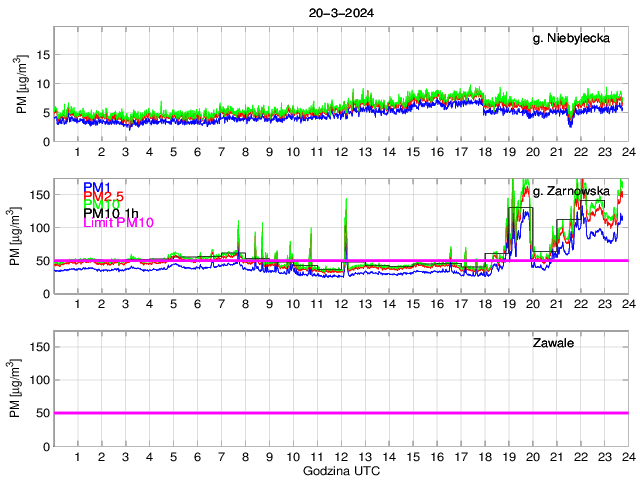Click hour 1 tick below the middle chart
Viewport: 640px width, 480px height.
[x=78, y=304]
